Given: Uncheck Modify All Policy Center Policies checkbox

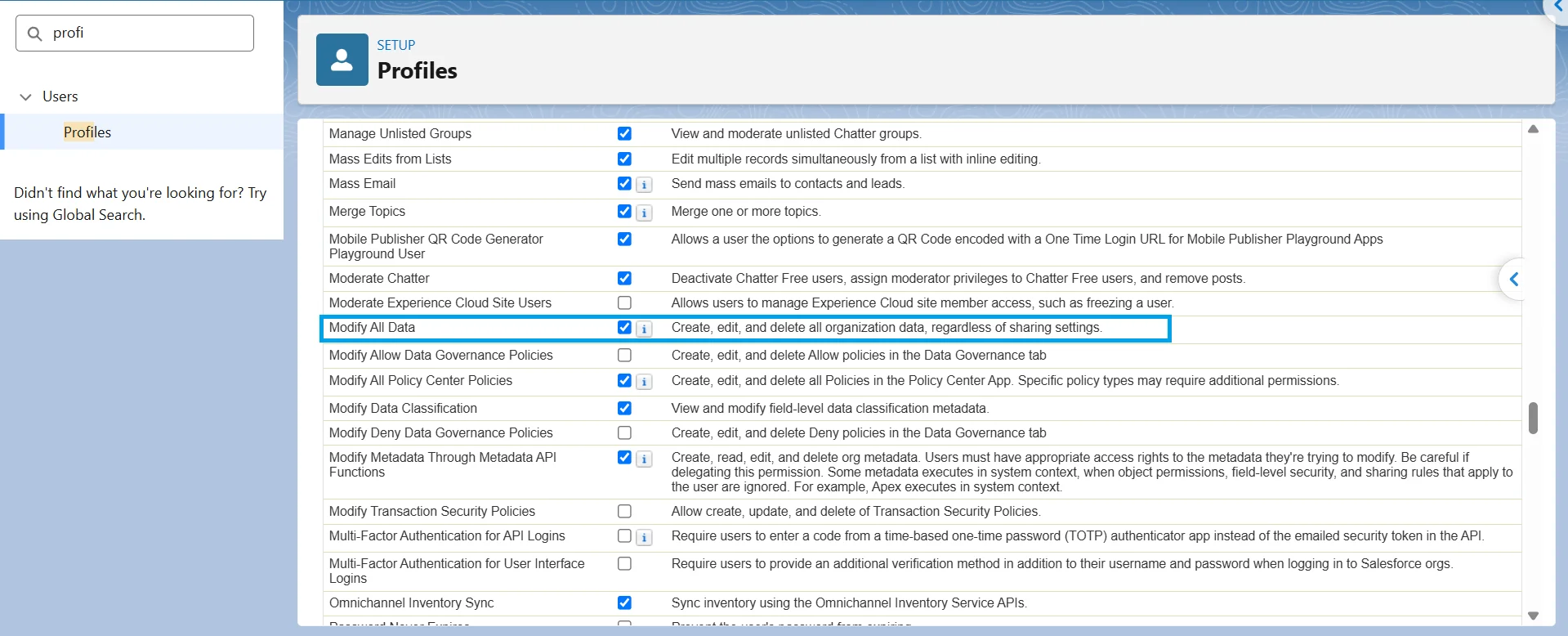Looking at the screenshot, I should 624,380.
